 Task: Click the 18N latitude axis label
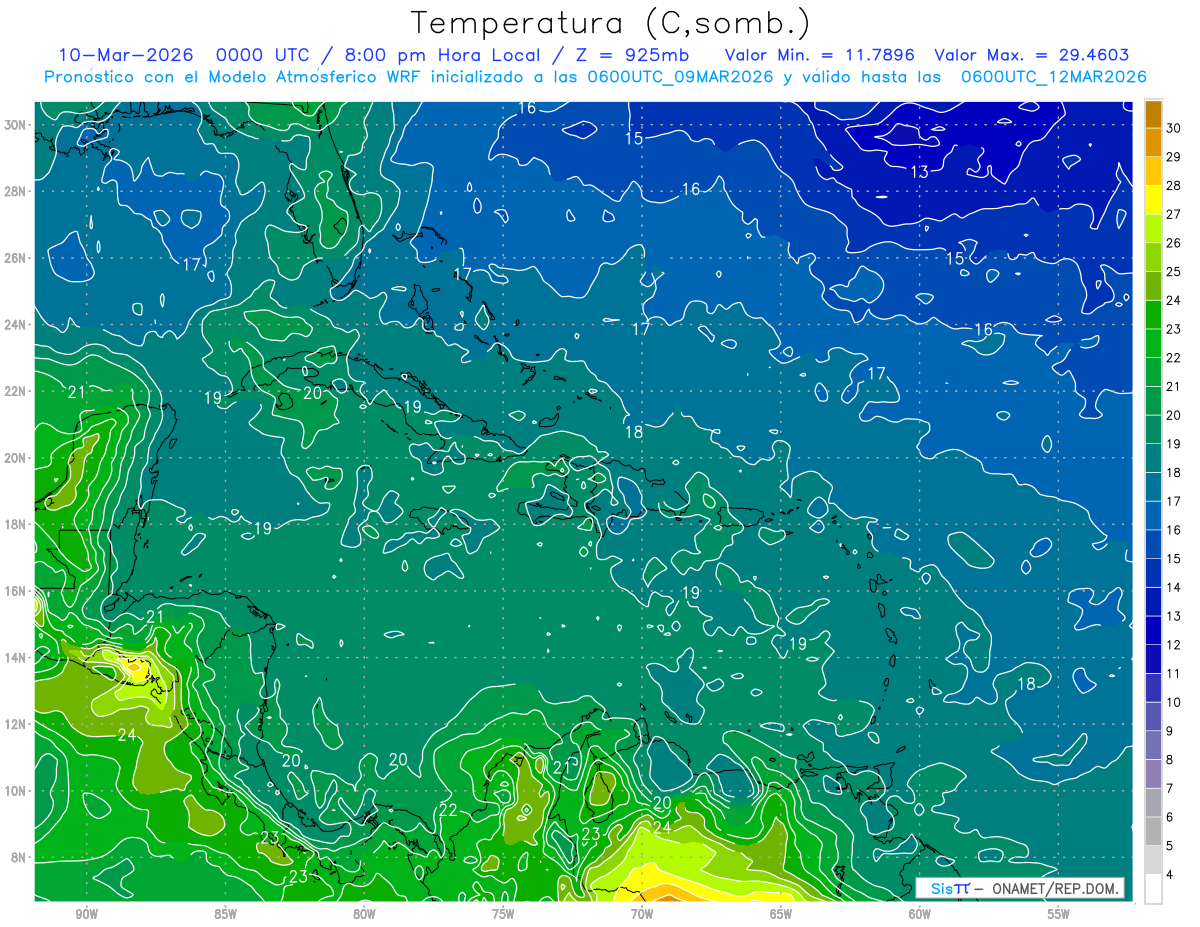16,525
